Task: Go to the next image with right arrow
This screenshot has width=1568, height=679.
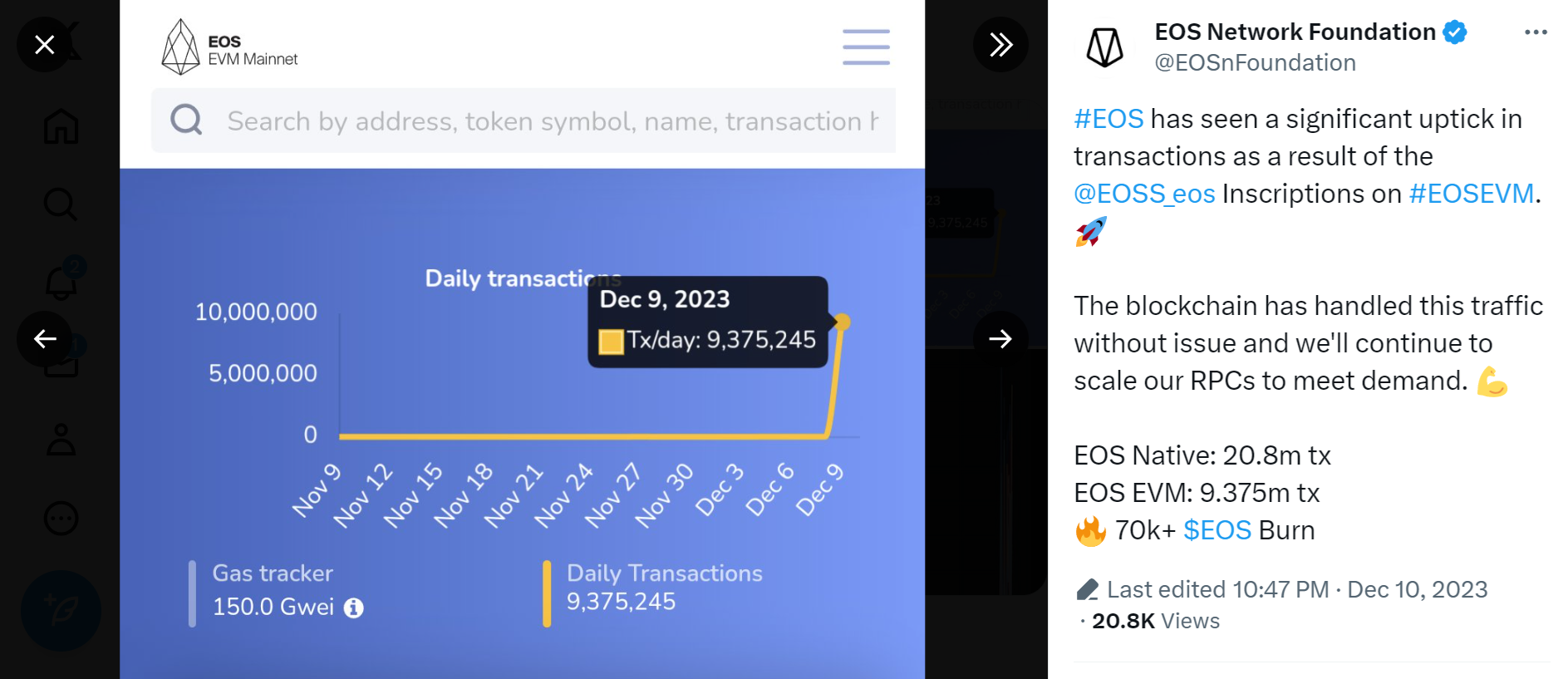Action: click(x=1000, y=338)
